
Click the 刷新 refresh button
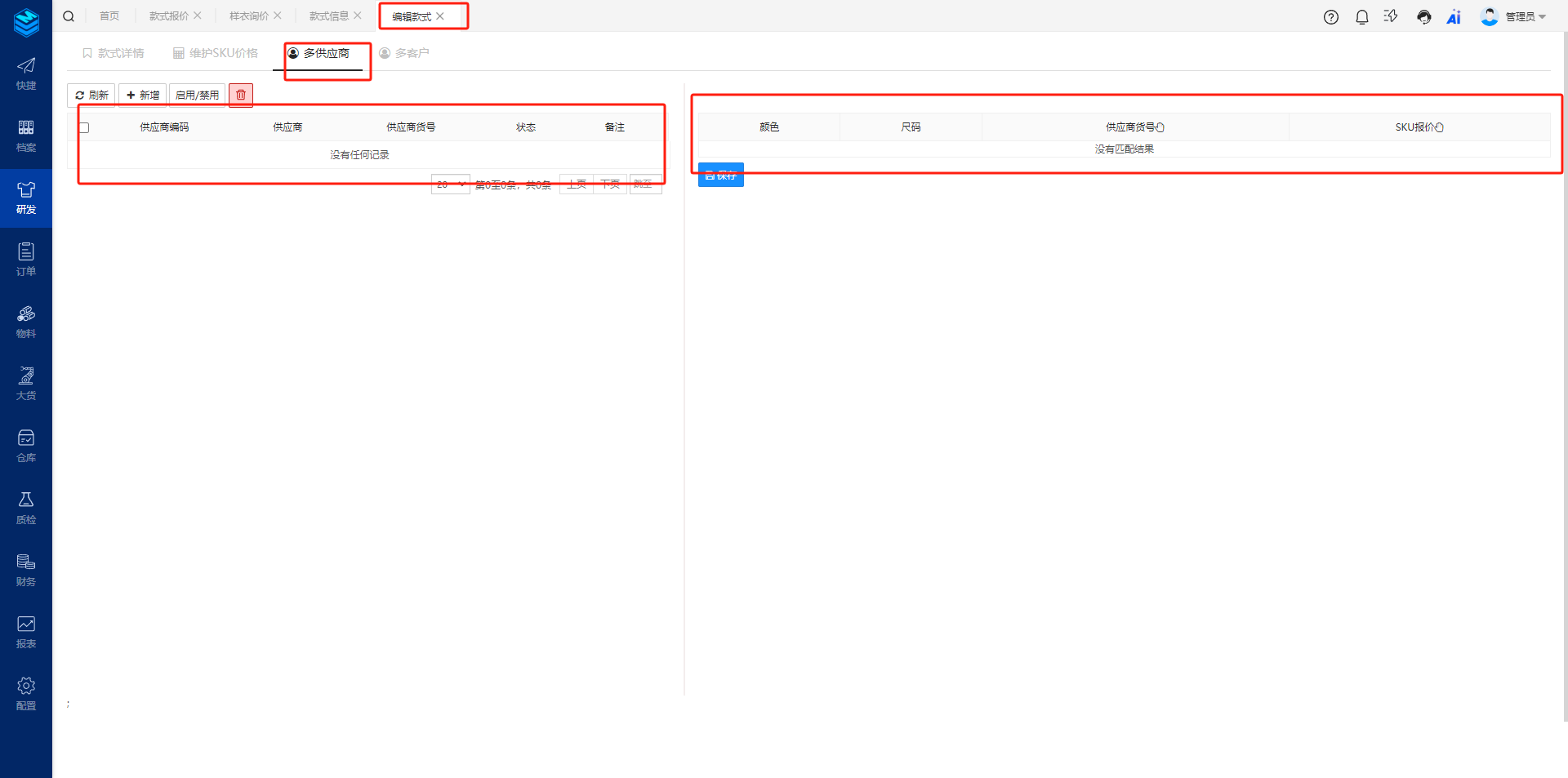click(x=91, y=96)
